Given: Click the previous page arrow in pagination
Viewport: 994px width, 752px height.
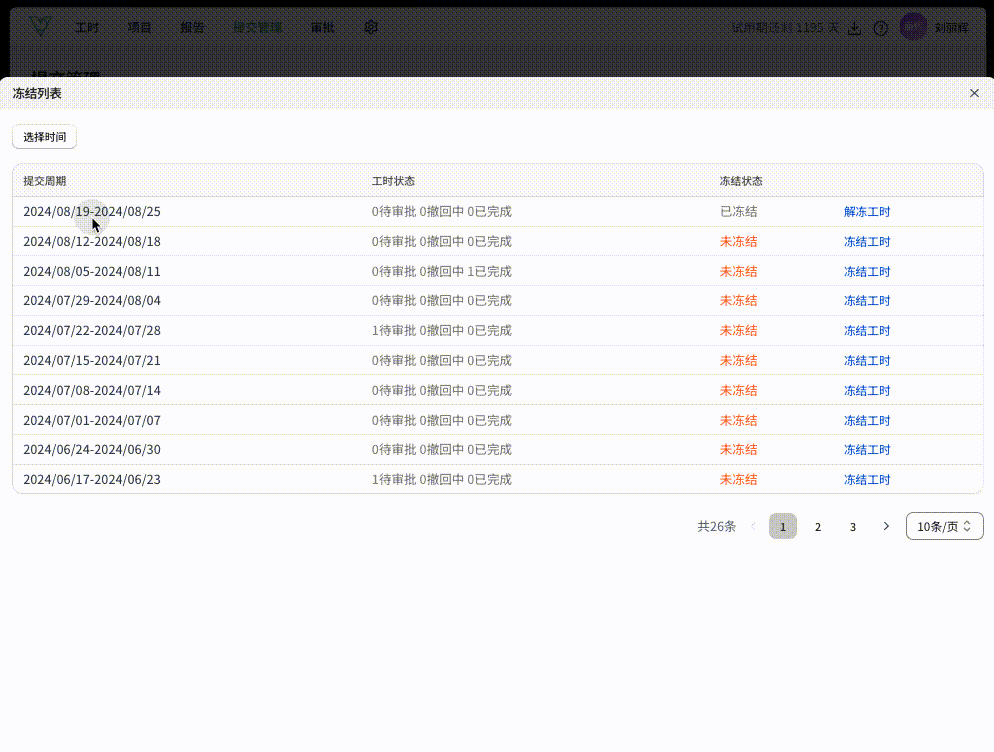Looking at the screenshot, I should tap(753, 526).
